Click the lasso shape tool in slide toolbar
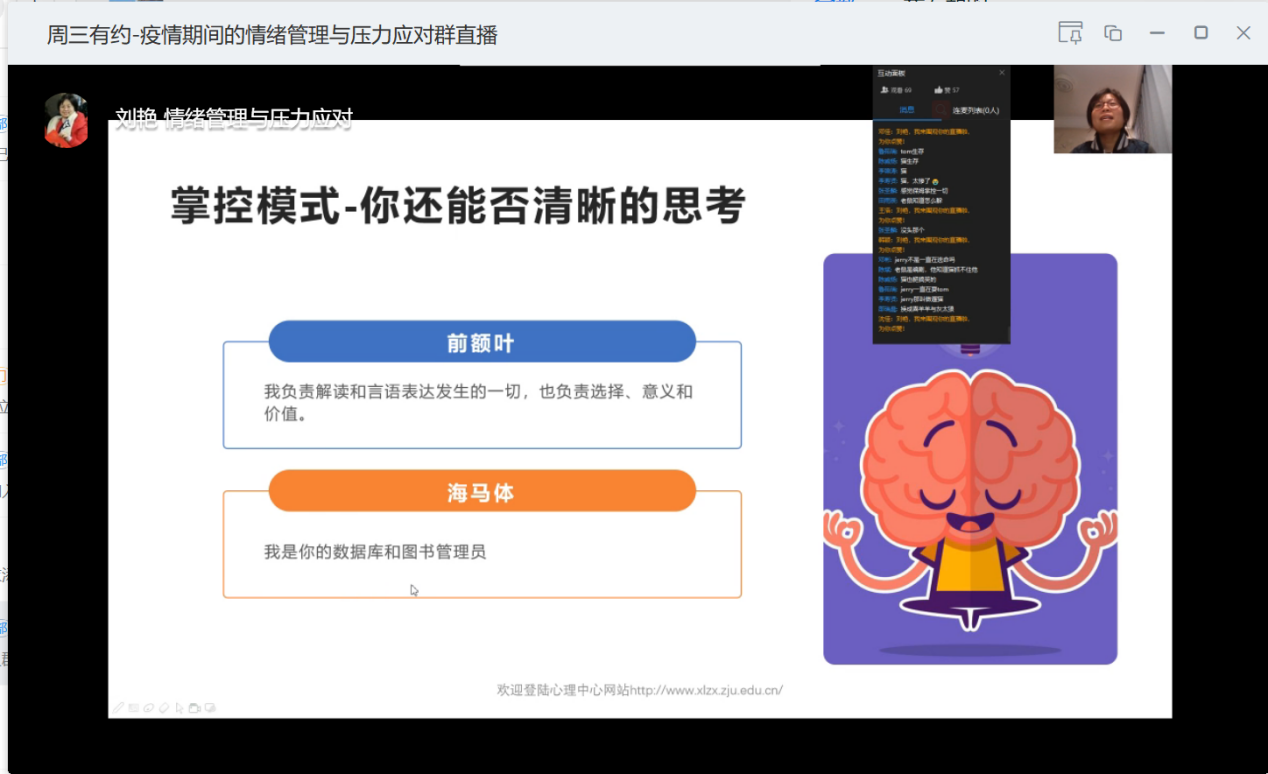 pyautogui.click(x=148, y=708)
